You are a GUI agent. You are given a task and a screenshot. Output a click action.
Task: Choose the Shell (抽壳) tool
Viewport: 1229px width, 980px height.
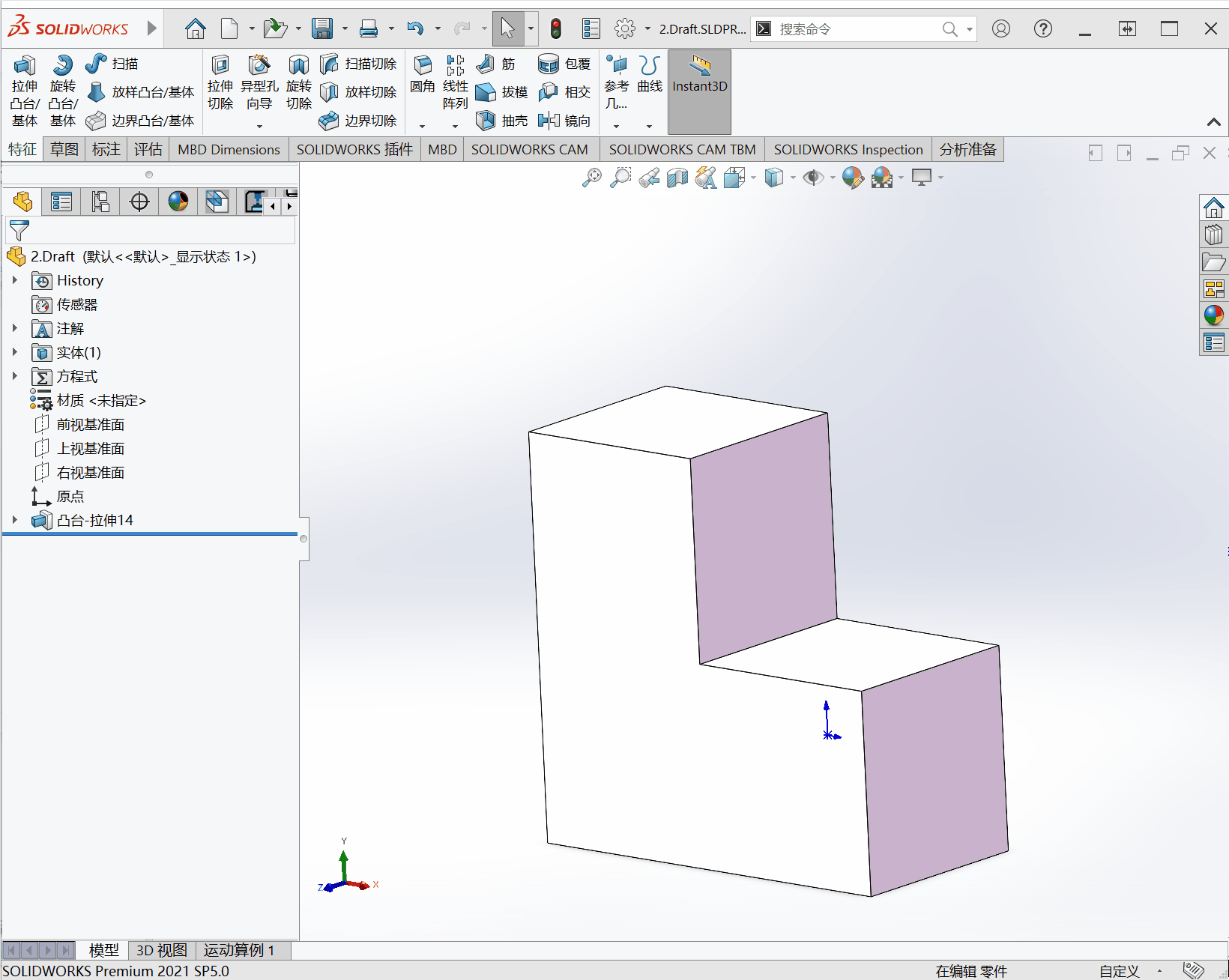click(x=502, y=121)
